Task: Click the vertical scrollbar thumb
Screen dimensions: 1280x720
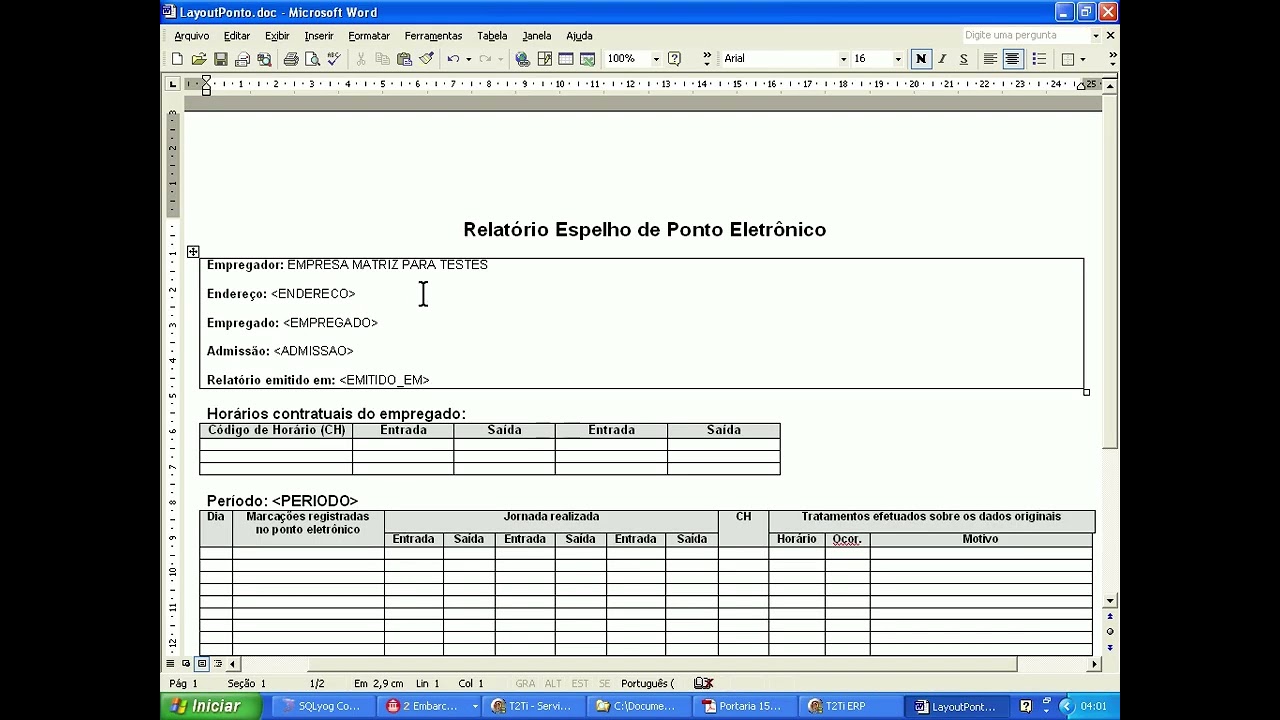Action: tap(1110, 271)
